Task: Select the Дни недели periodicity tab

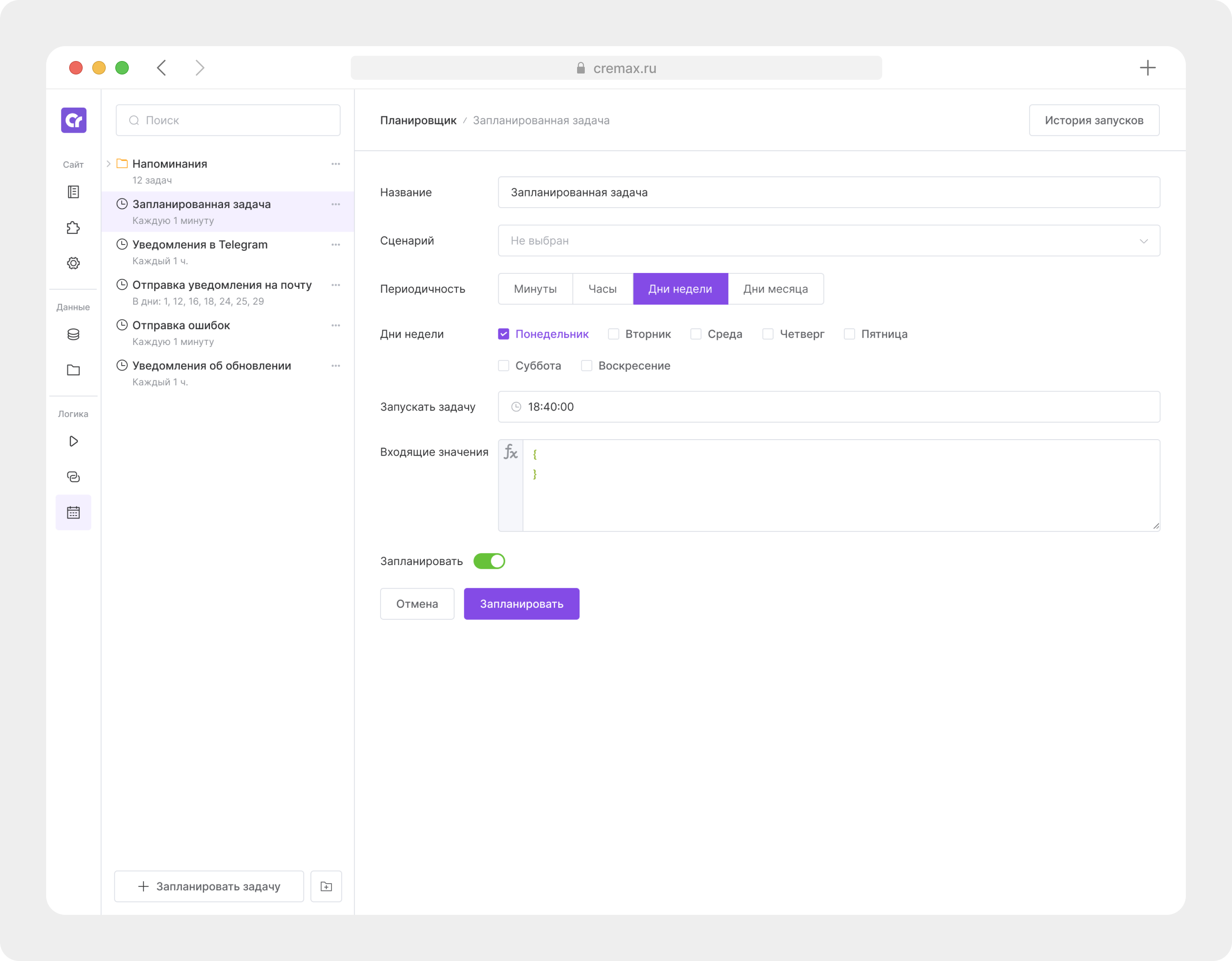Action: [x=680, y=289]
